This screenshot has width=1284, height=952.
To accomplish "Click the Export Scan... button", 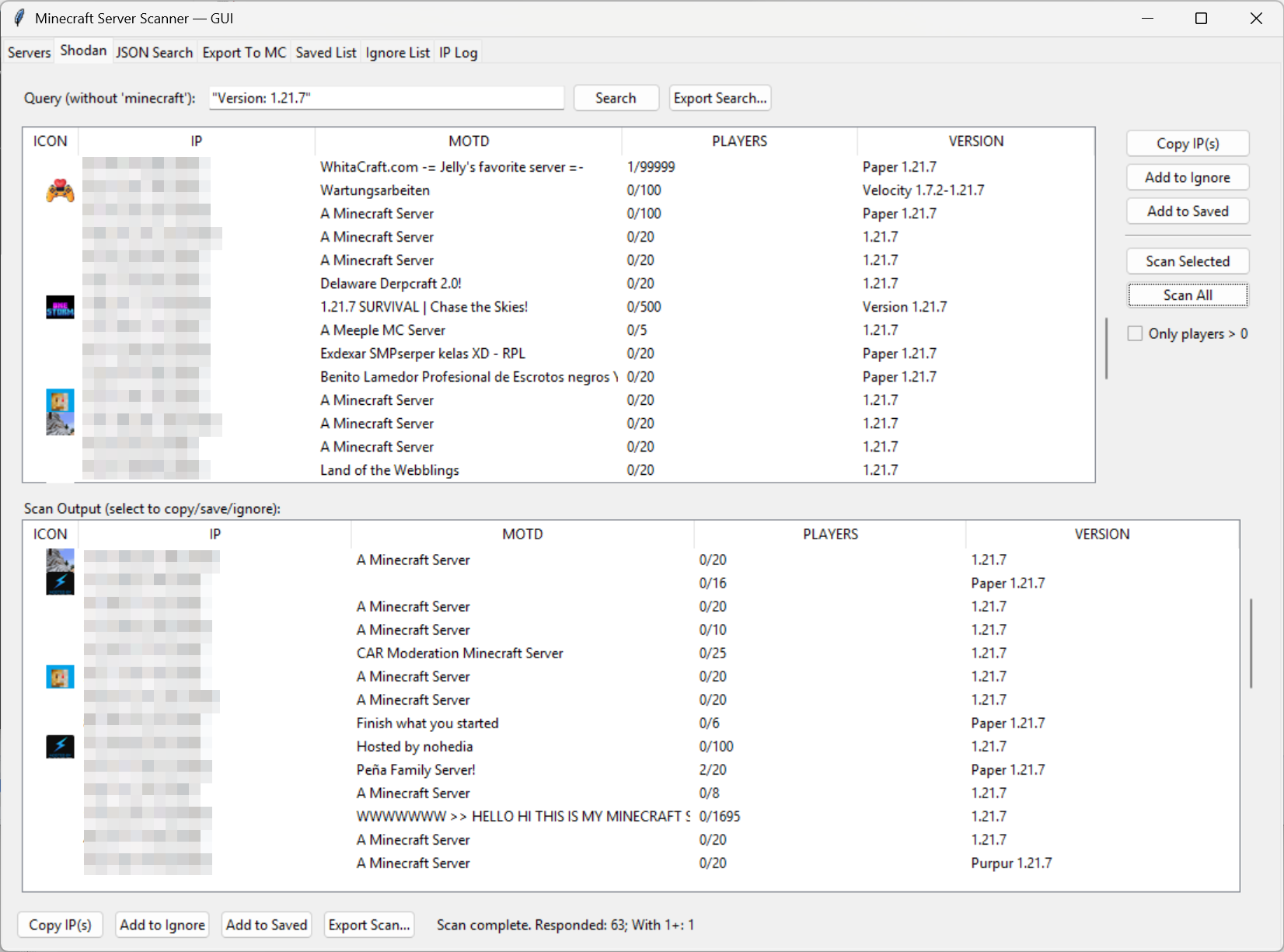I will pyautogui.click(x=369, y=925).
